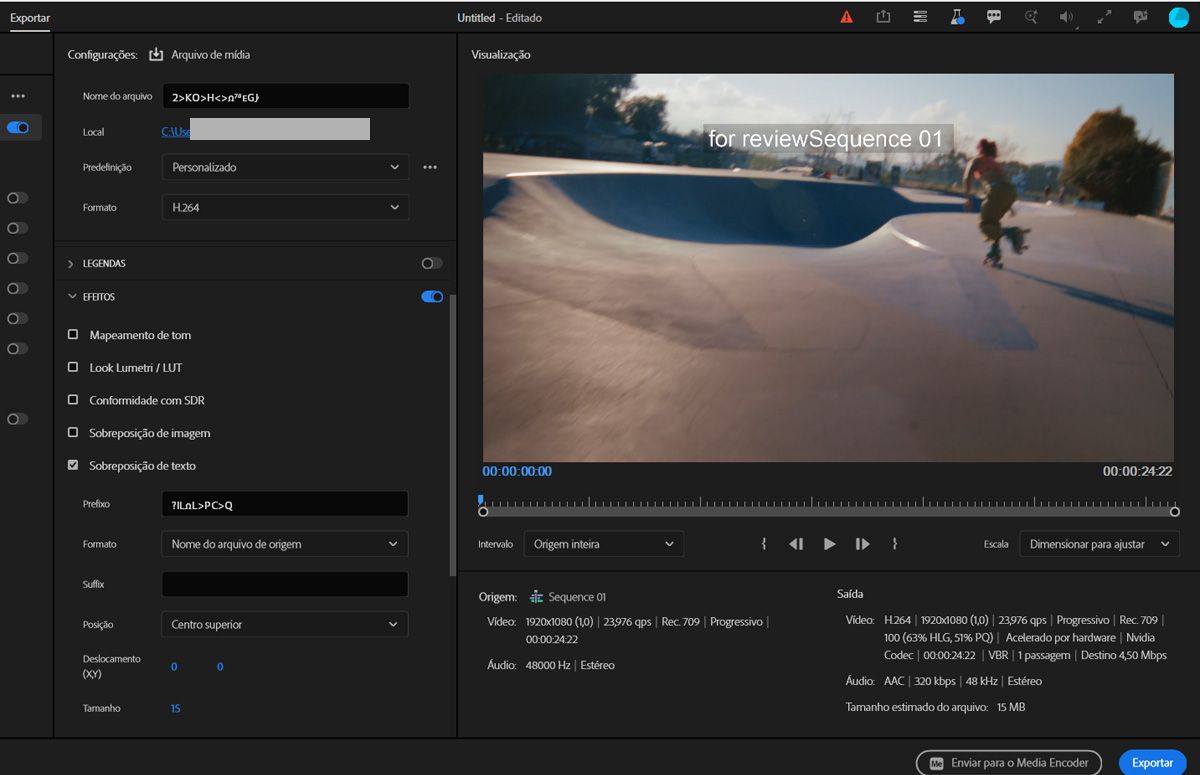This screenshot has width=1200, height=775.
Task: Open the workspaces list icon
Action: [x=920, y=17]
